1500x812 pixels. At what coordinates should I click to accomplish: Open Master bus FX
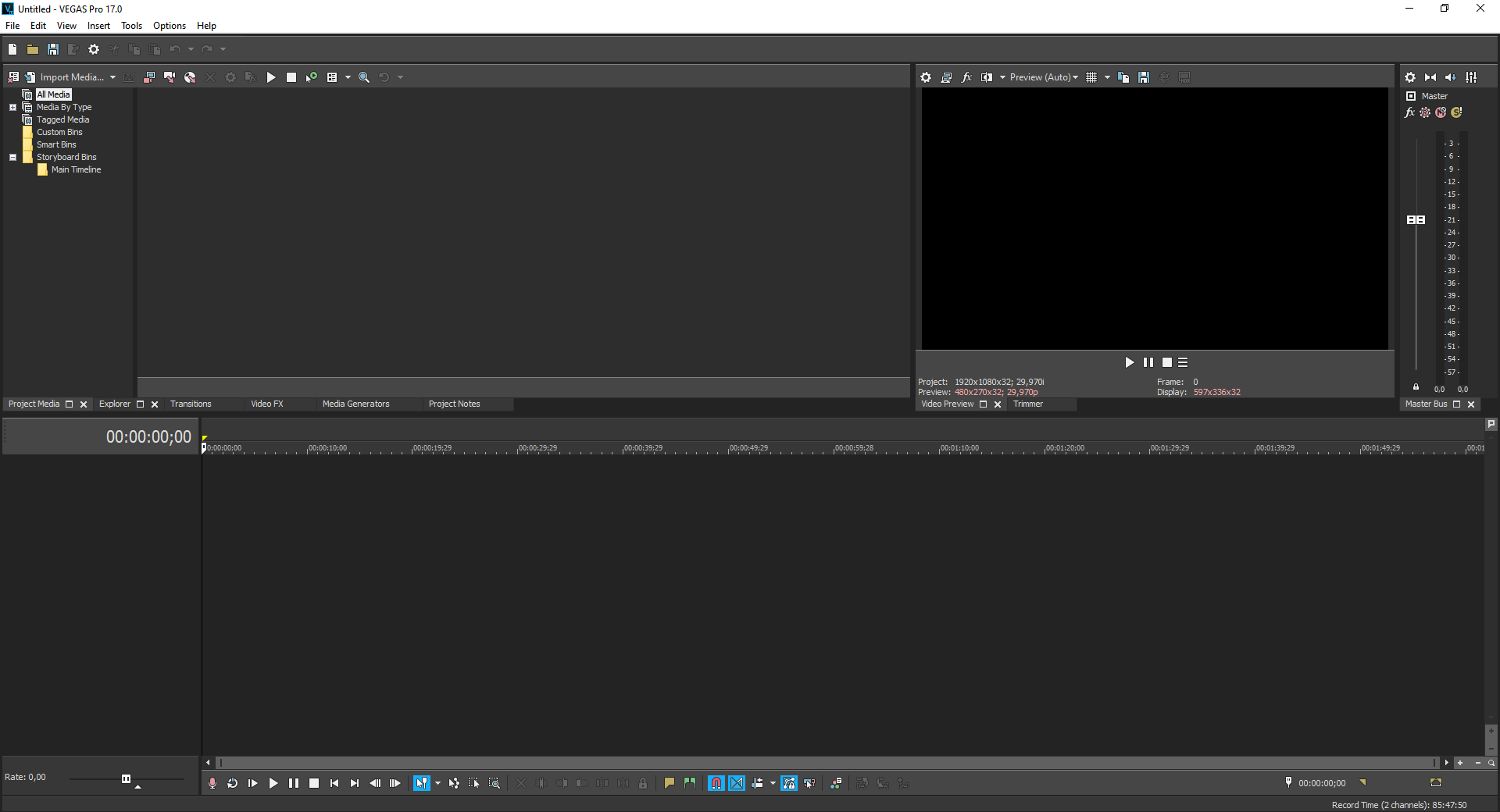(x=1409, y=112)
